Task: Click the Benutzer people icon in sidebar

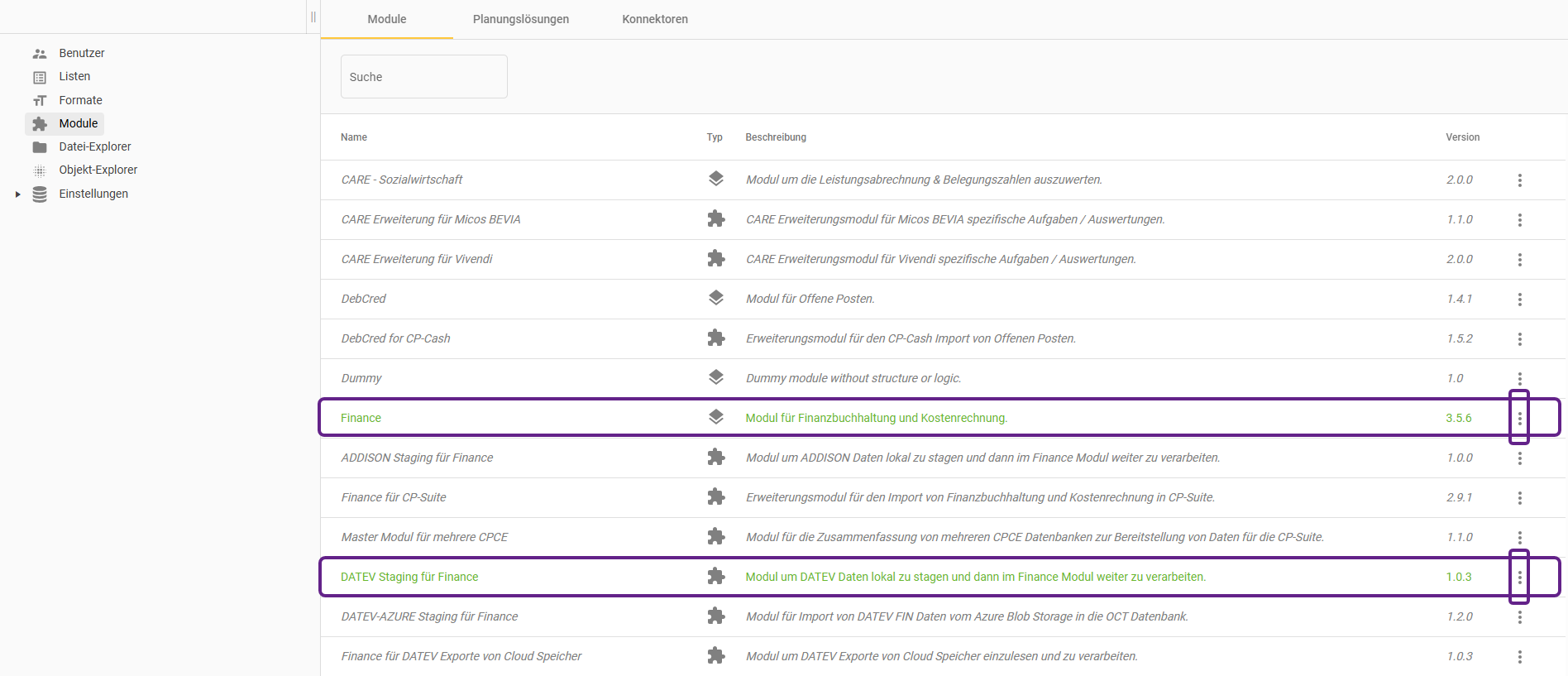Action: 40,54
